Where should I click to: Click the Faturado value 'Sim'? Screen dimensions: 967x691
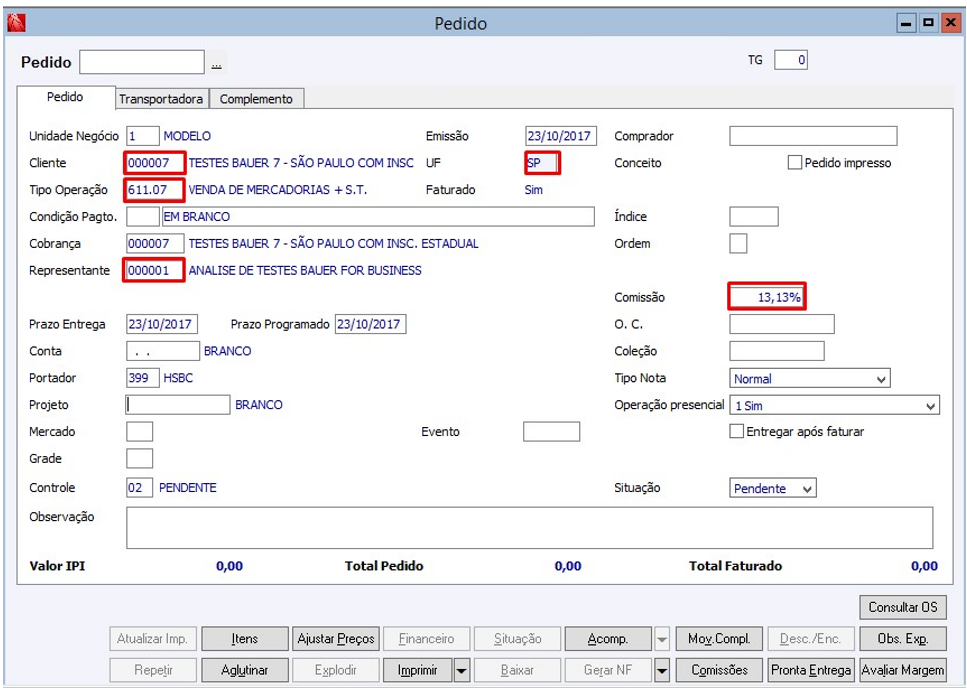point(533,189)
